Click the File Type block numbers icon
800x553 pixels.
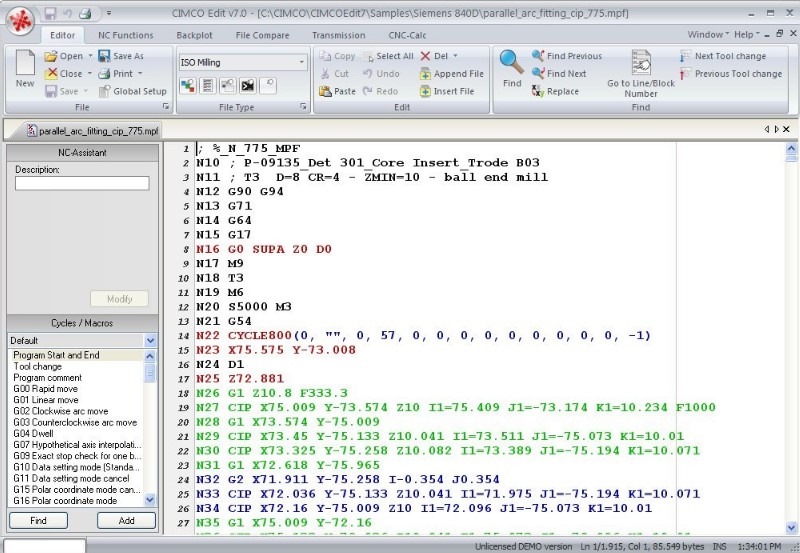208,86
